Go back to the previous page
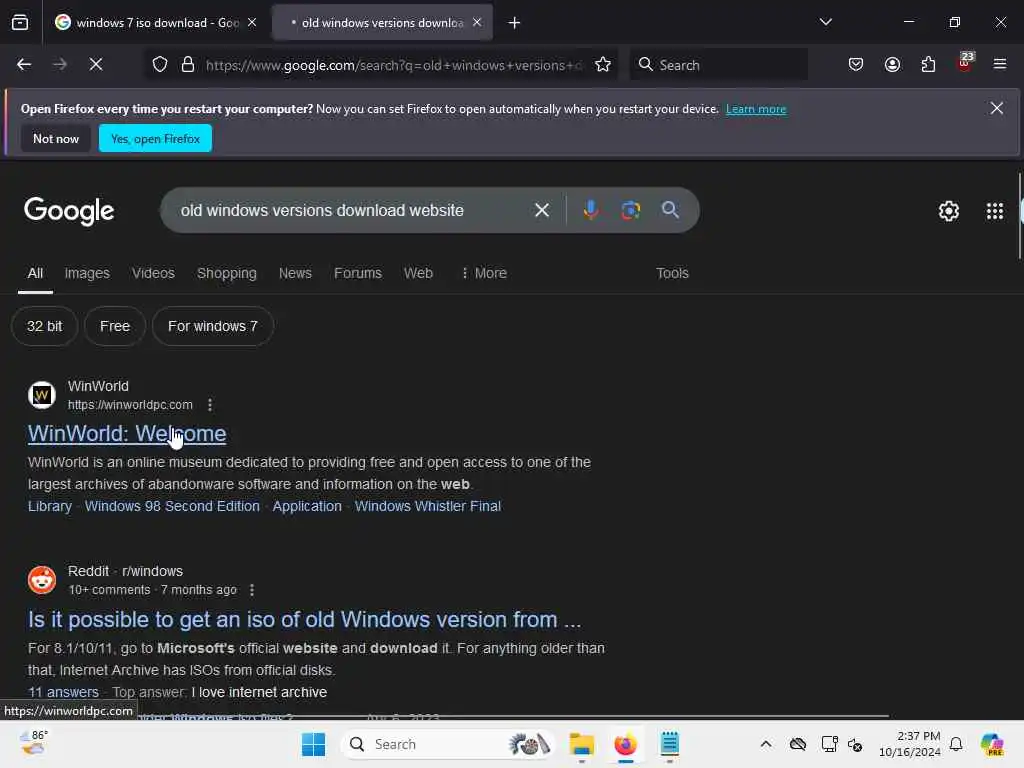 [24, 65]
